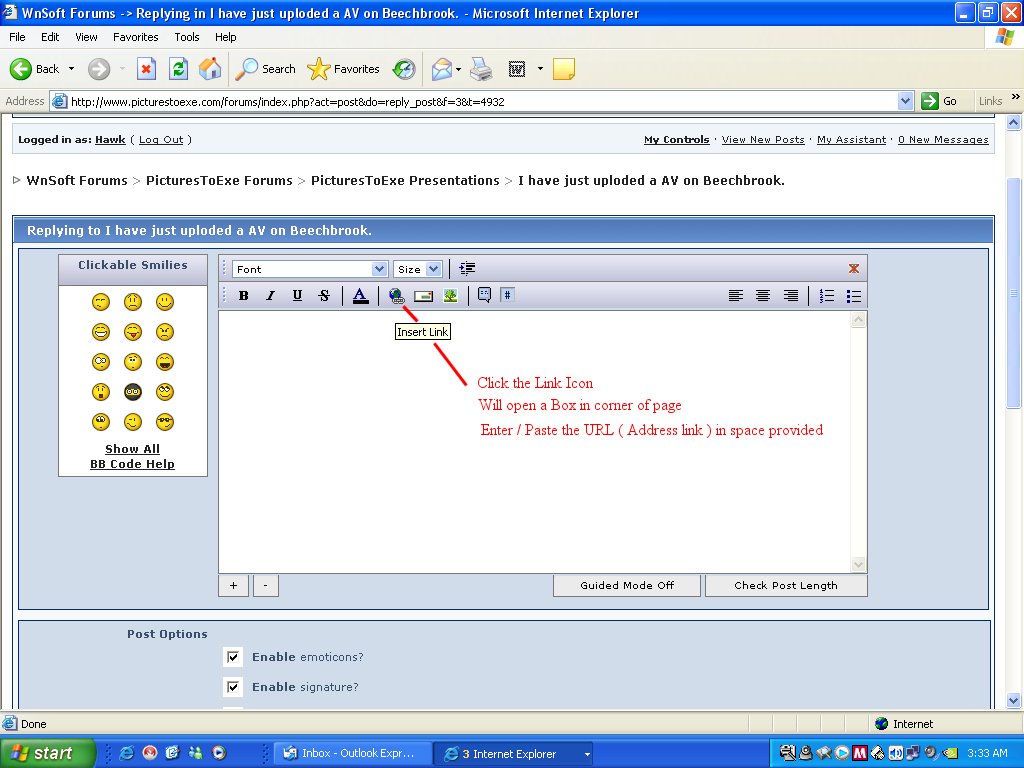Open the File menu

pyautogui.click(x=17, y=37)
